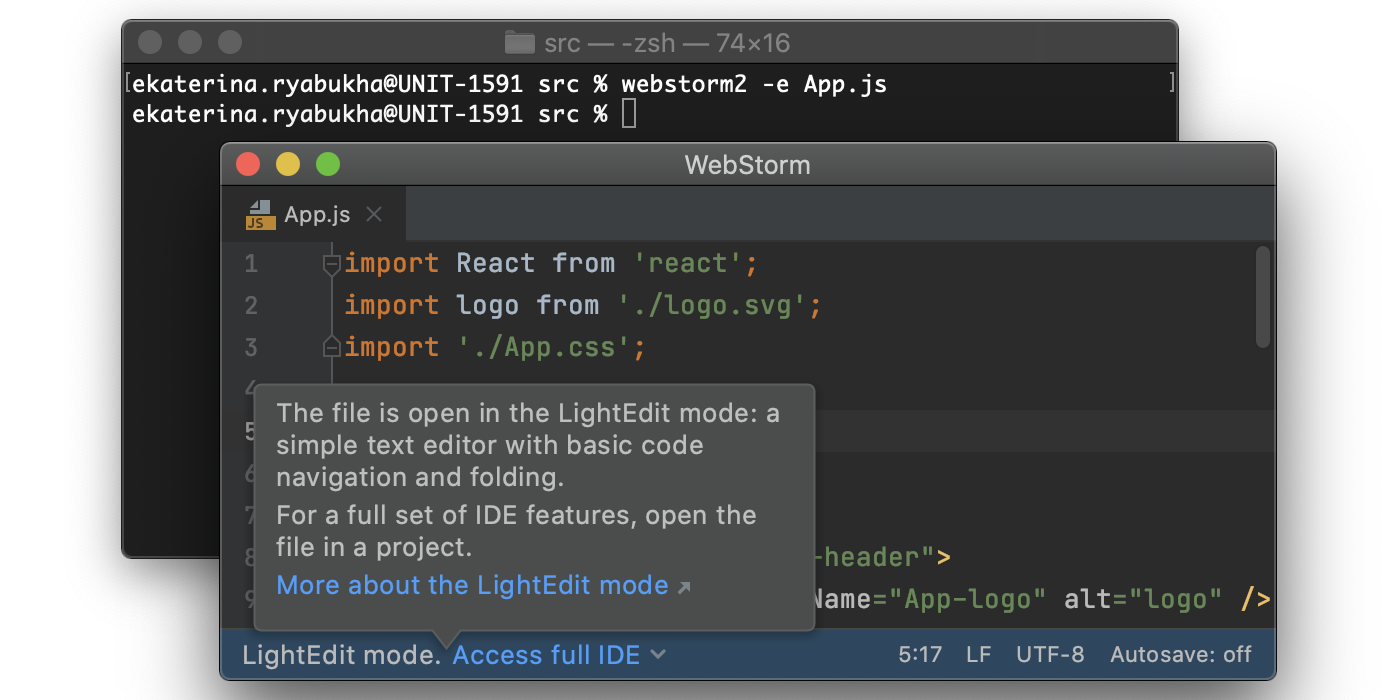Click './logo.svg' string on line 2
The image size is (1400, 700).
pos(711,305)
